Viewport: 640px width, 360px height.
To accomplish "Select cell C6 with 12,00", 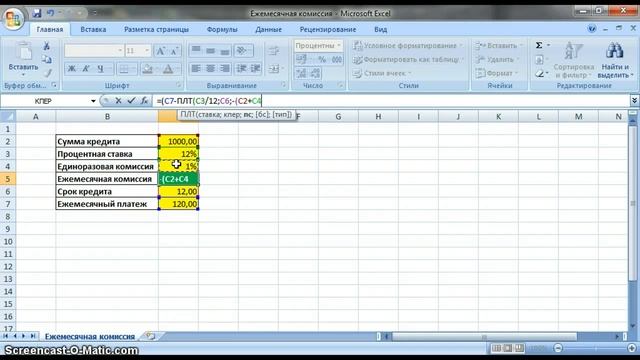I will tap(178, 191).
